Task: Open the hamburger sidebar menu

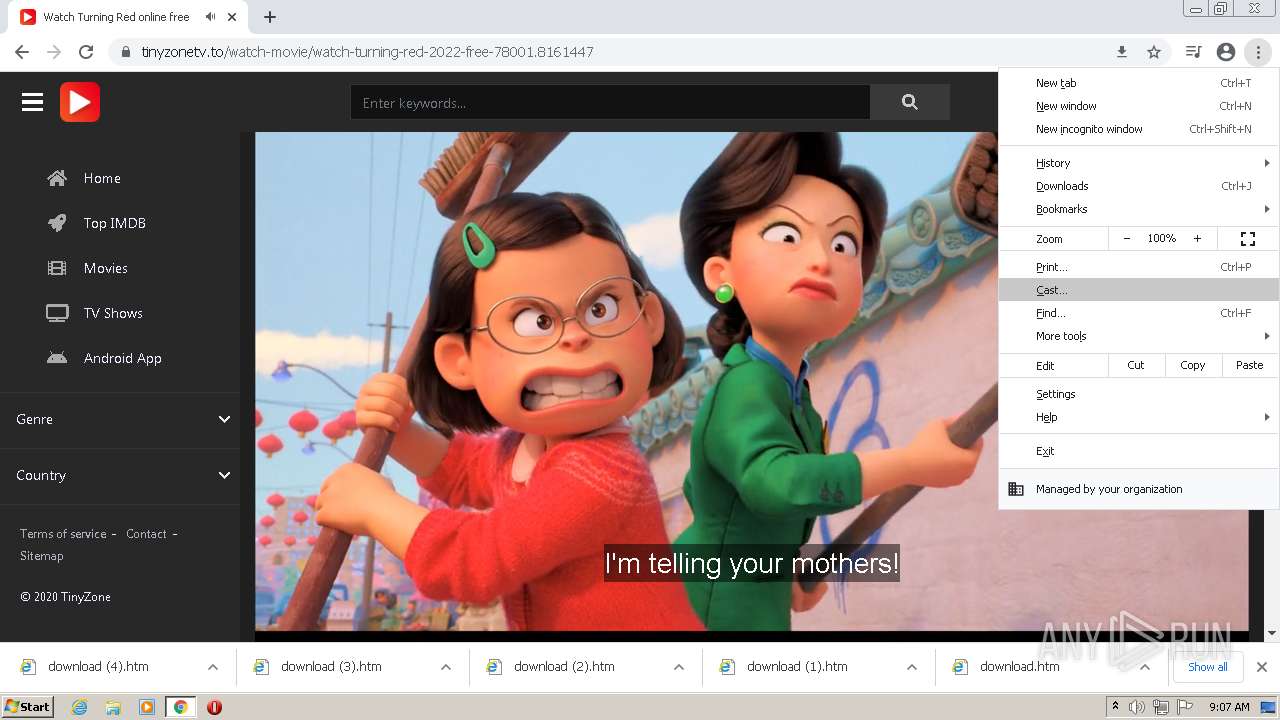Action: 32,102
